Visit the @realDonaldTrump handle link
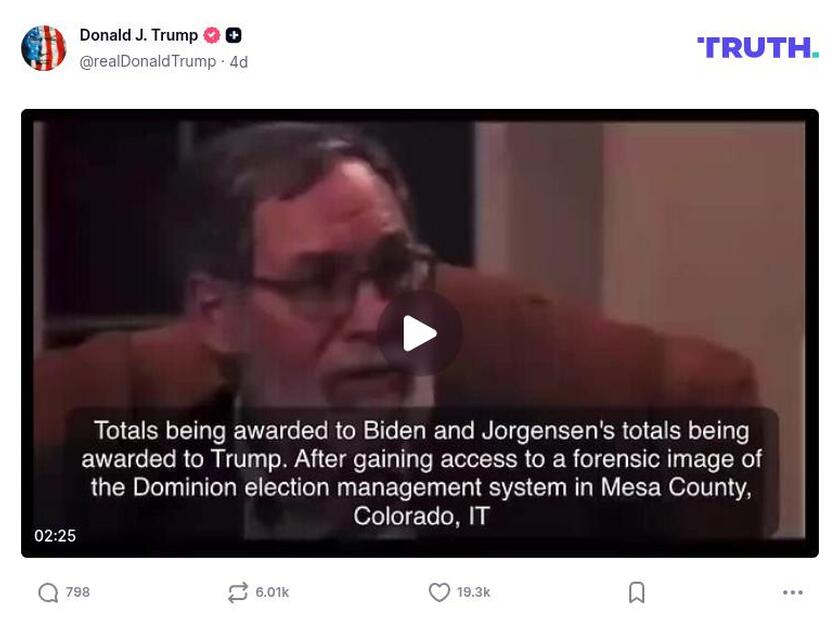Viewport: 840px width, 632px height. tap(148, 62)
